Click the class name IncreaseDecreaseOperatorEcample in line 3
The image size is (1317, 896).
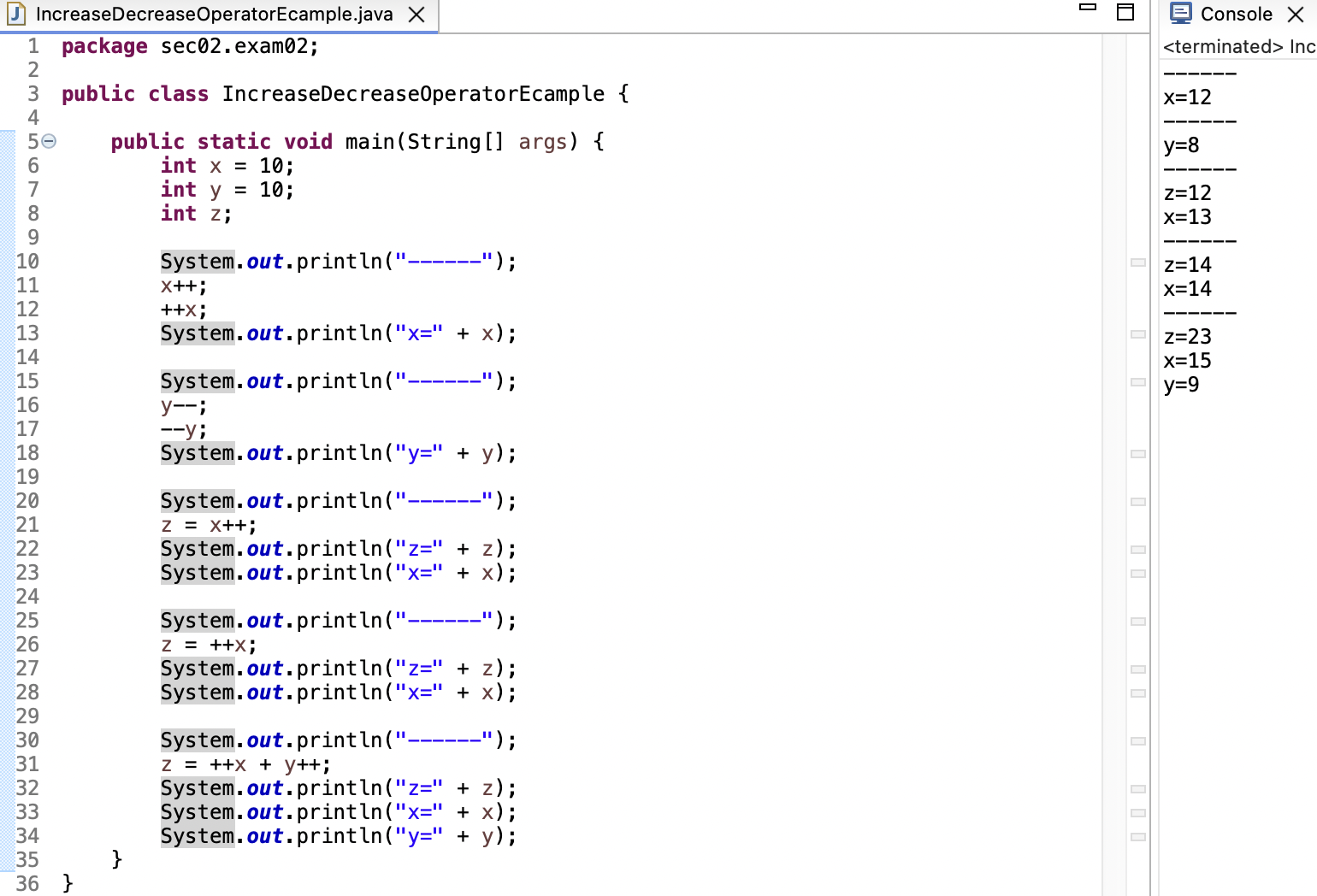coord(413,94)
